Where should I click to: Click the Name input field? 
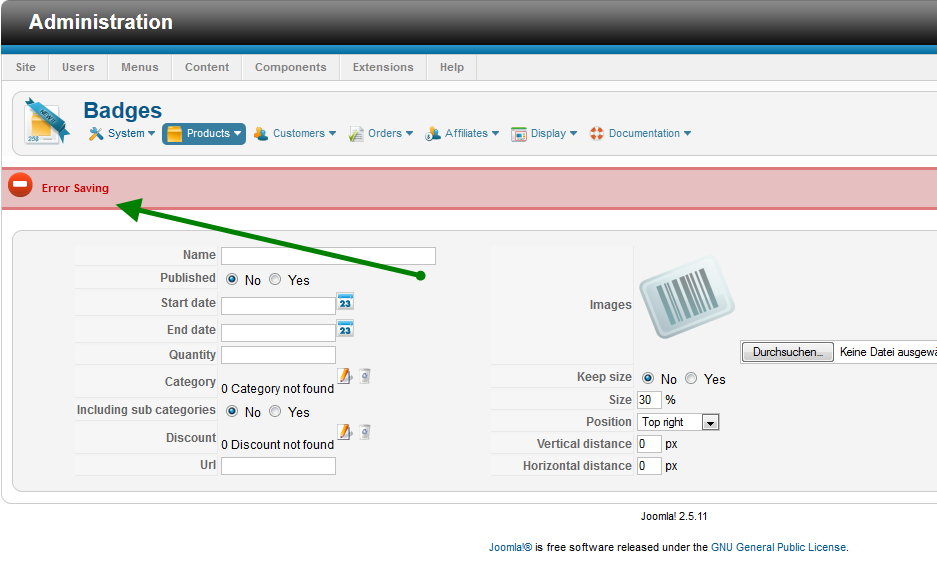(x=328, y=256)
